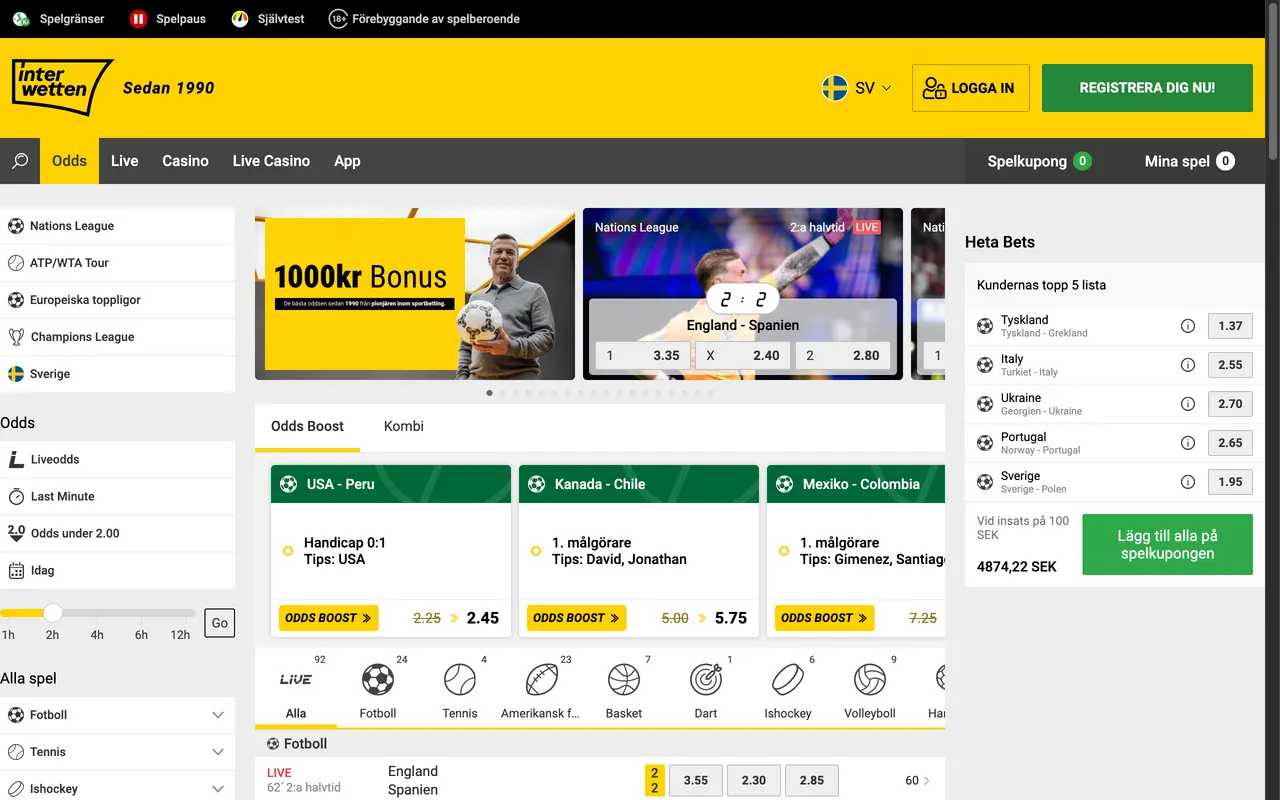Screen dimensions: 1280x800
Task: Click info icon for Portugal bet
Action: (x=1188, y=443)
